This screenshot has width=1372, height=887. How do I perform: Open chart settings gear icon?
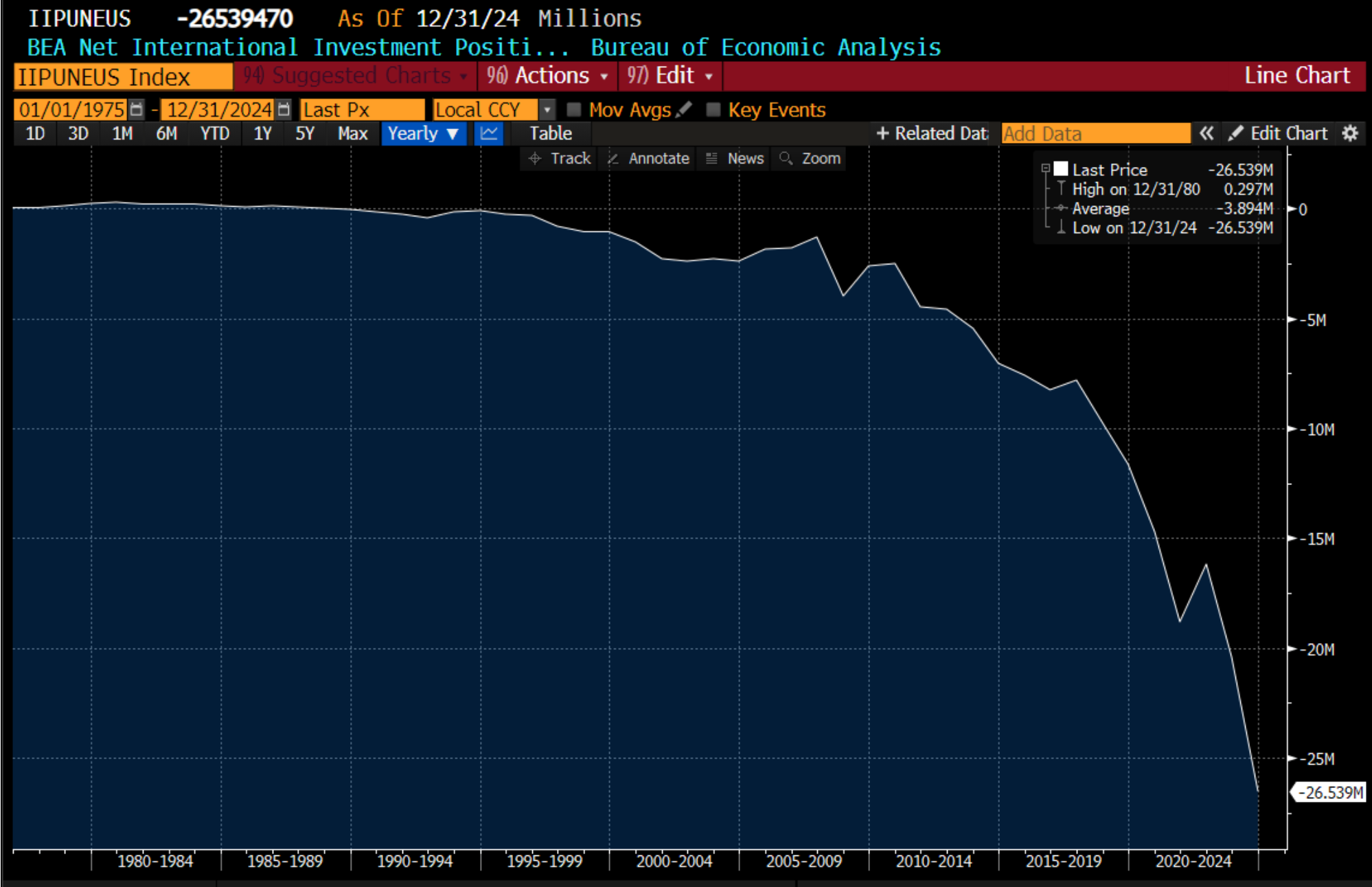tap(1350, 133)
